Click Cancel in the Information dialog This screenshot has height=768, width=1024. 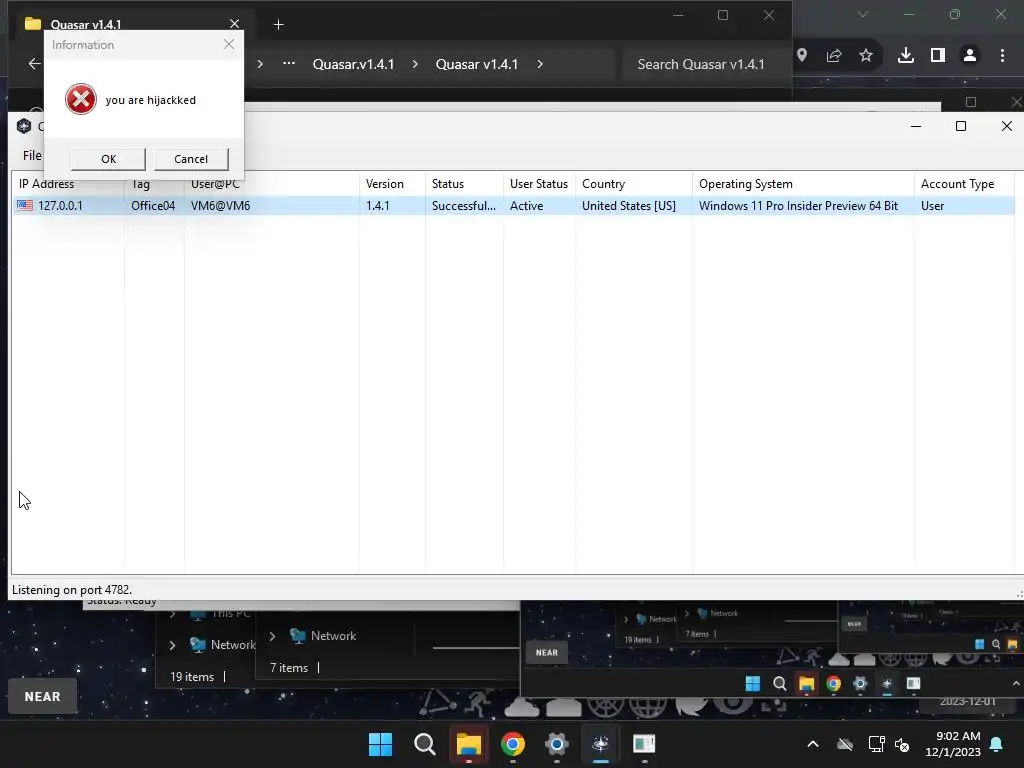191,159
